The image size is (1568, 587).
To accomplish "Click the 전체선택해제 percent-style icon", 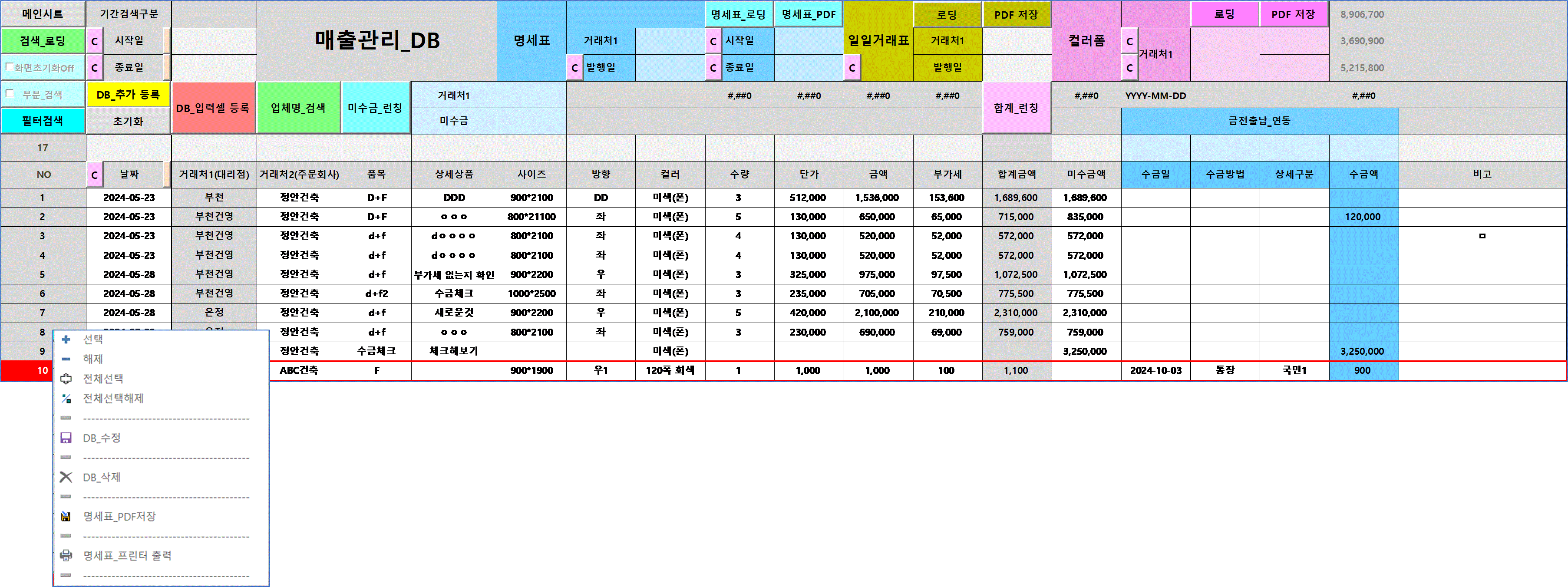I will (x=66, y=398).
